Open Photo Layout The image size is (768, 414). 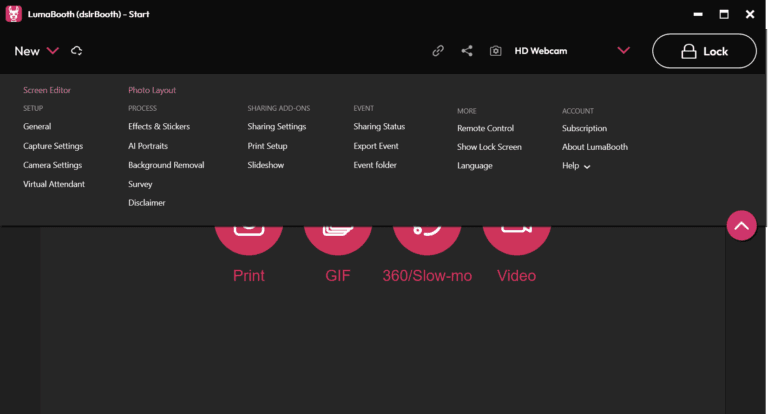[x=152, y=90]
